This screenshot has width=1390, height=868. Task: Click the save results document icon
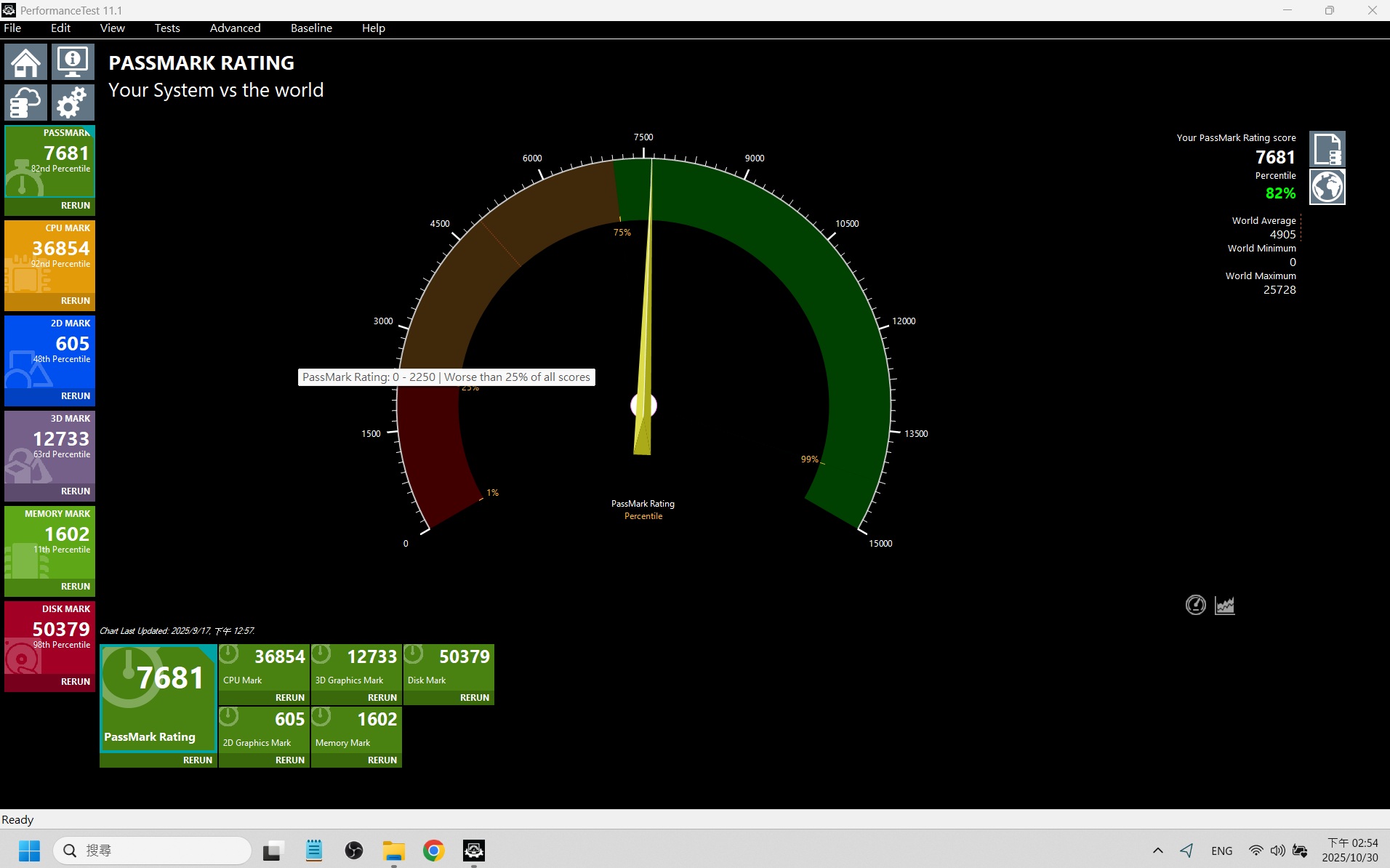(x=1327, y=149)
